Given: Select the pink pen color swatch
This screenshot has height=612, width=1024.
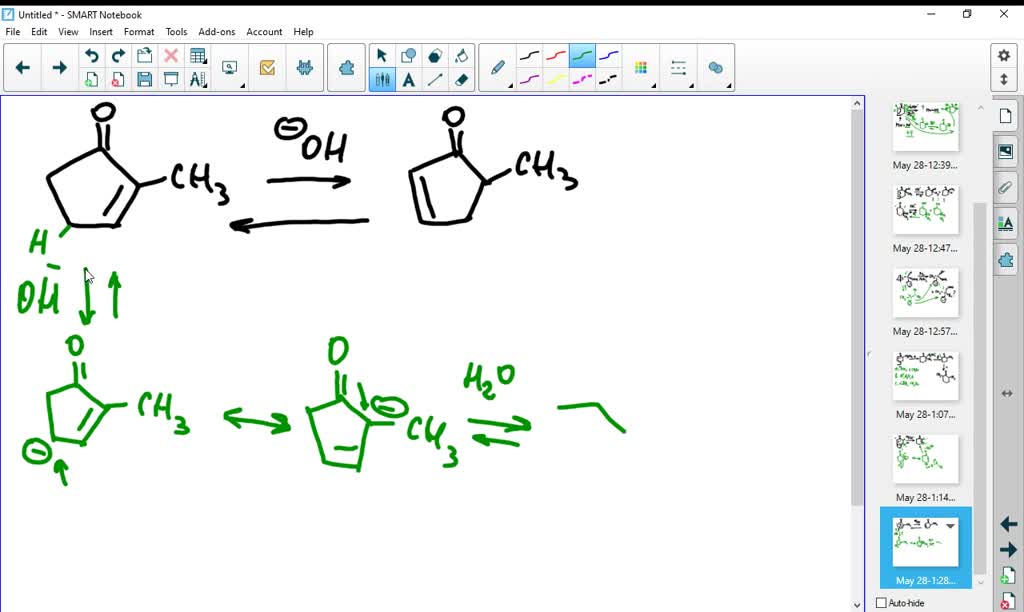Looking at the screenshot, I should click(x=582, y=78).
